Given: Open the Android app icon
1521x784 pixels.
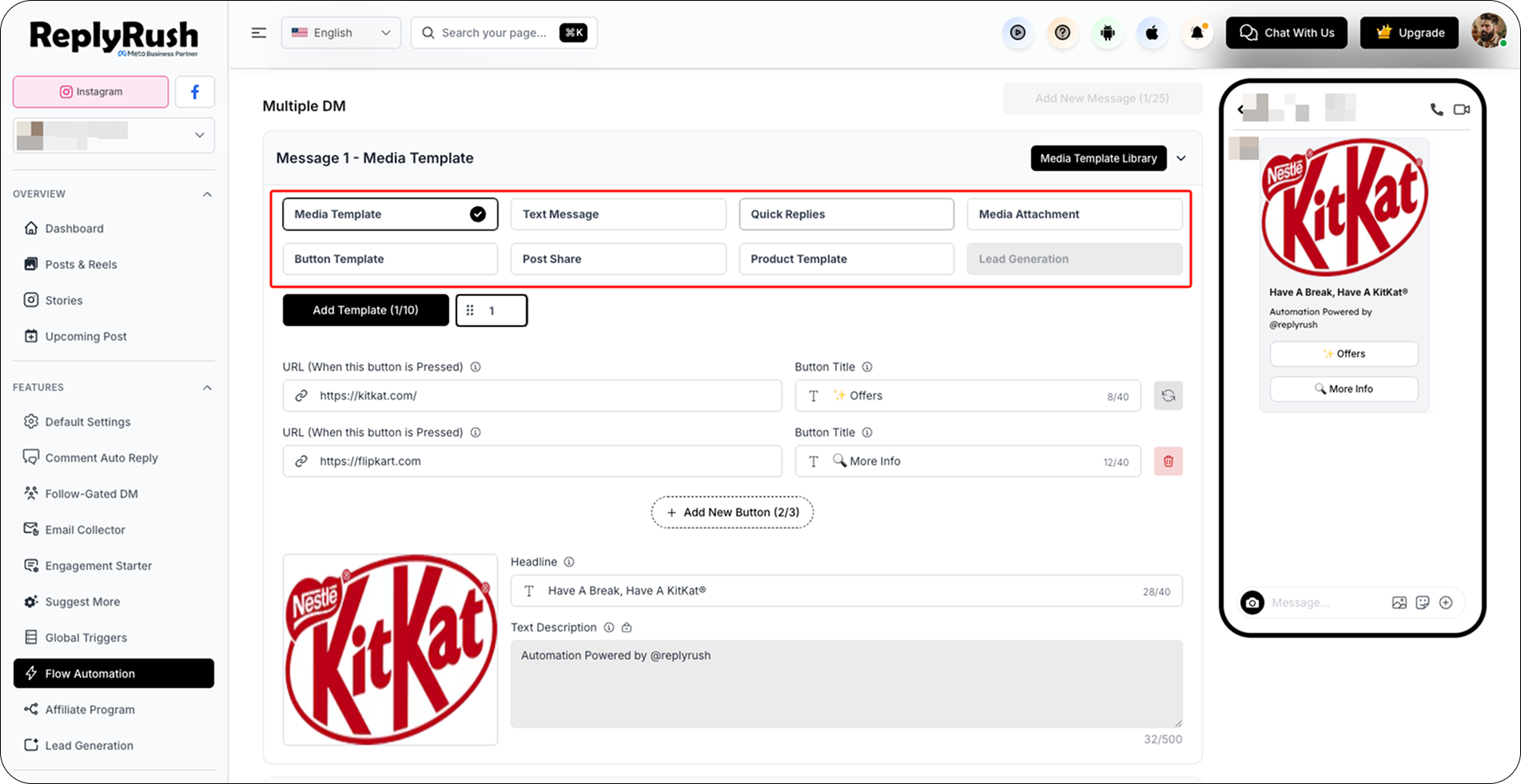Looking at the screenshot, I should point(1107,33).
